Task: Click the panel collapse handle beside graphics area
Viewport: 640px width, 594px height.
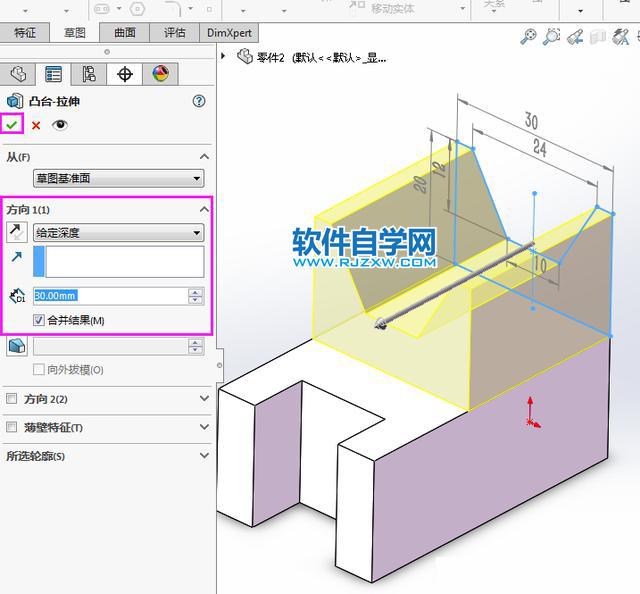Action: point(219,365)
